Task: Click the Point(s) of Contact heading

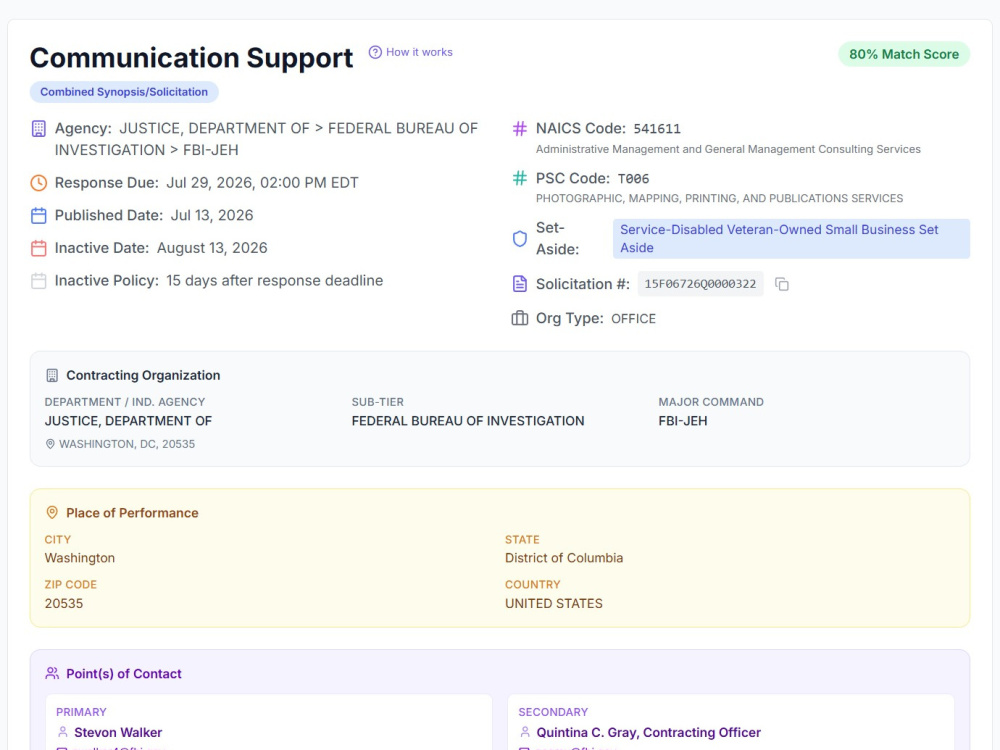Action: [124, 673]
